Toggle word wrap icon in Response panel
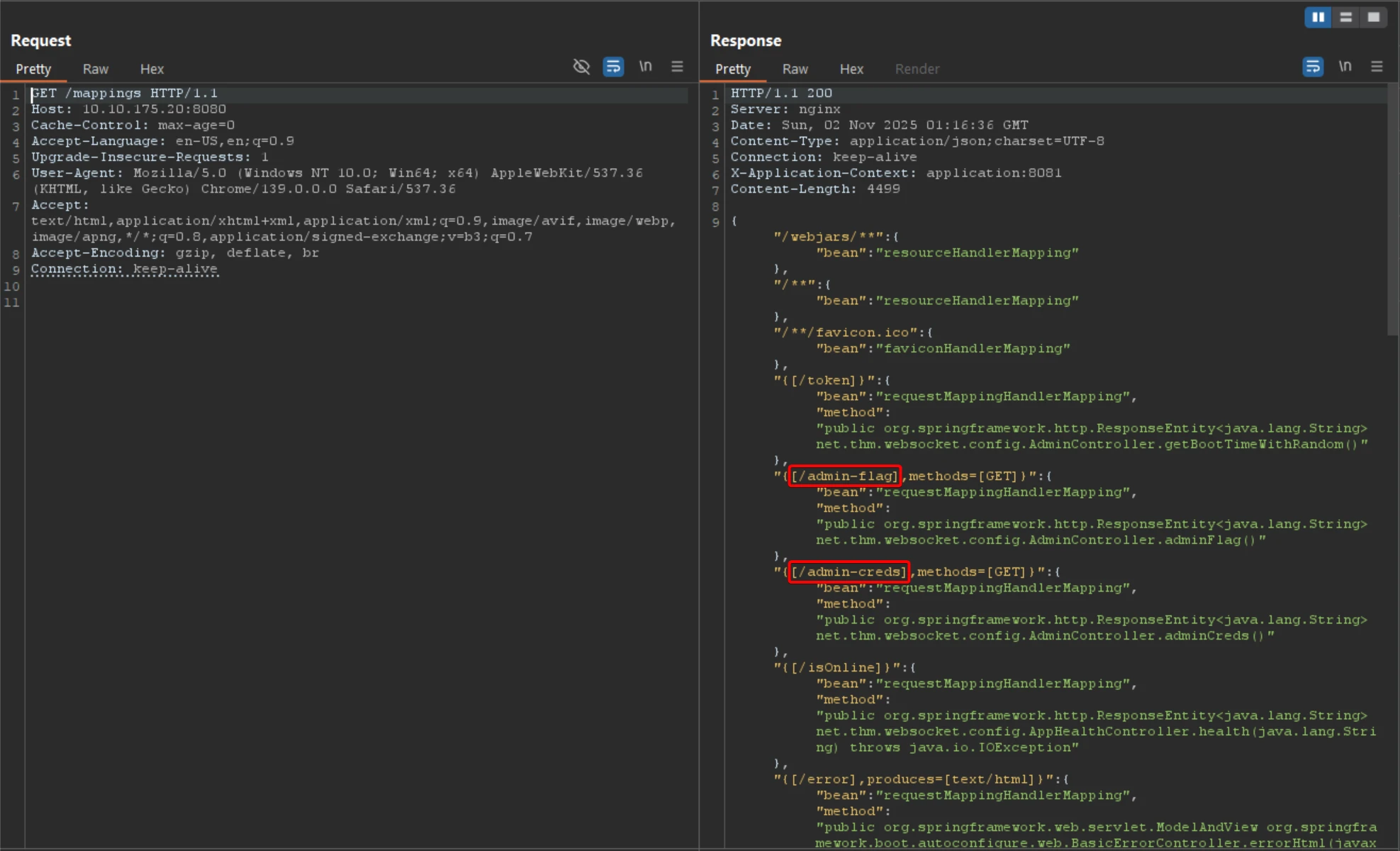 point(1313,67)
